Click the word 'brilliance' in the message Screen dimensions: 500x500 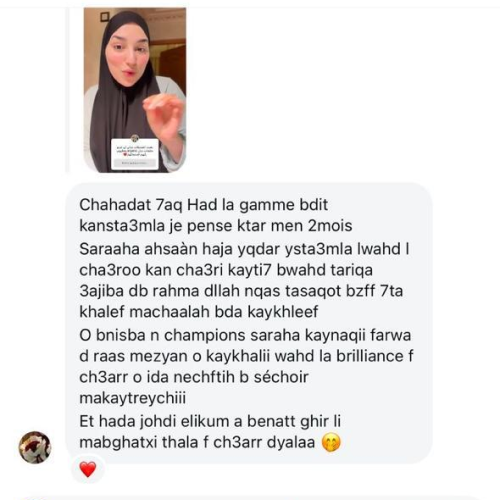370,356
